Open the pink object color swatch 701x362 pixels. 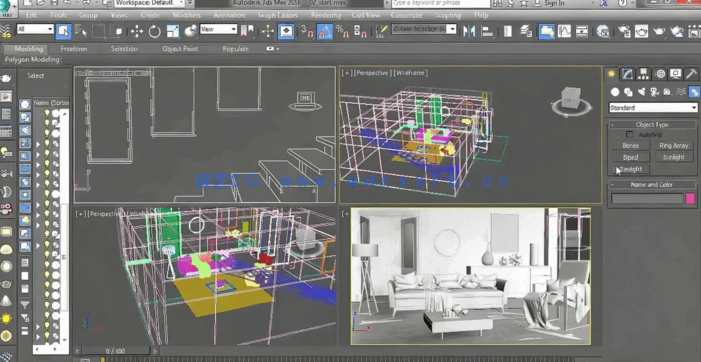pyautogui.click(x=690, y=198)
